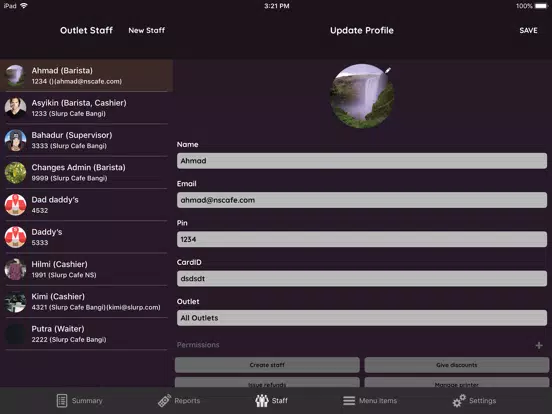Toggle the Give discounts permission

tap(457, 365)
